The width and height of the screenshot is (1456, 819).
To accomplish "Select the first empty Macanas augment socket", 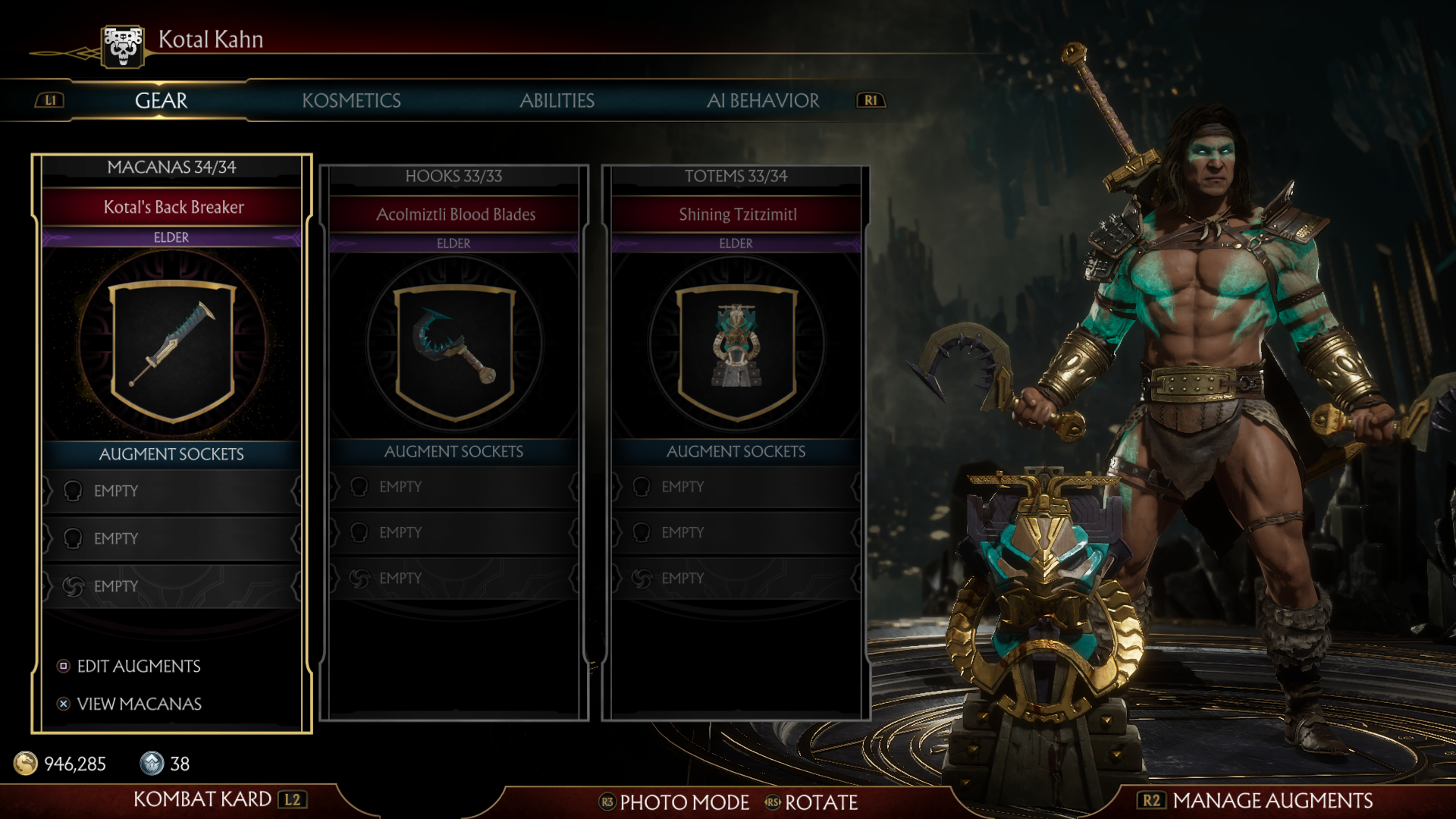I will click(x=171, y=491).
